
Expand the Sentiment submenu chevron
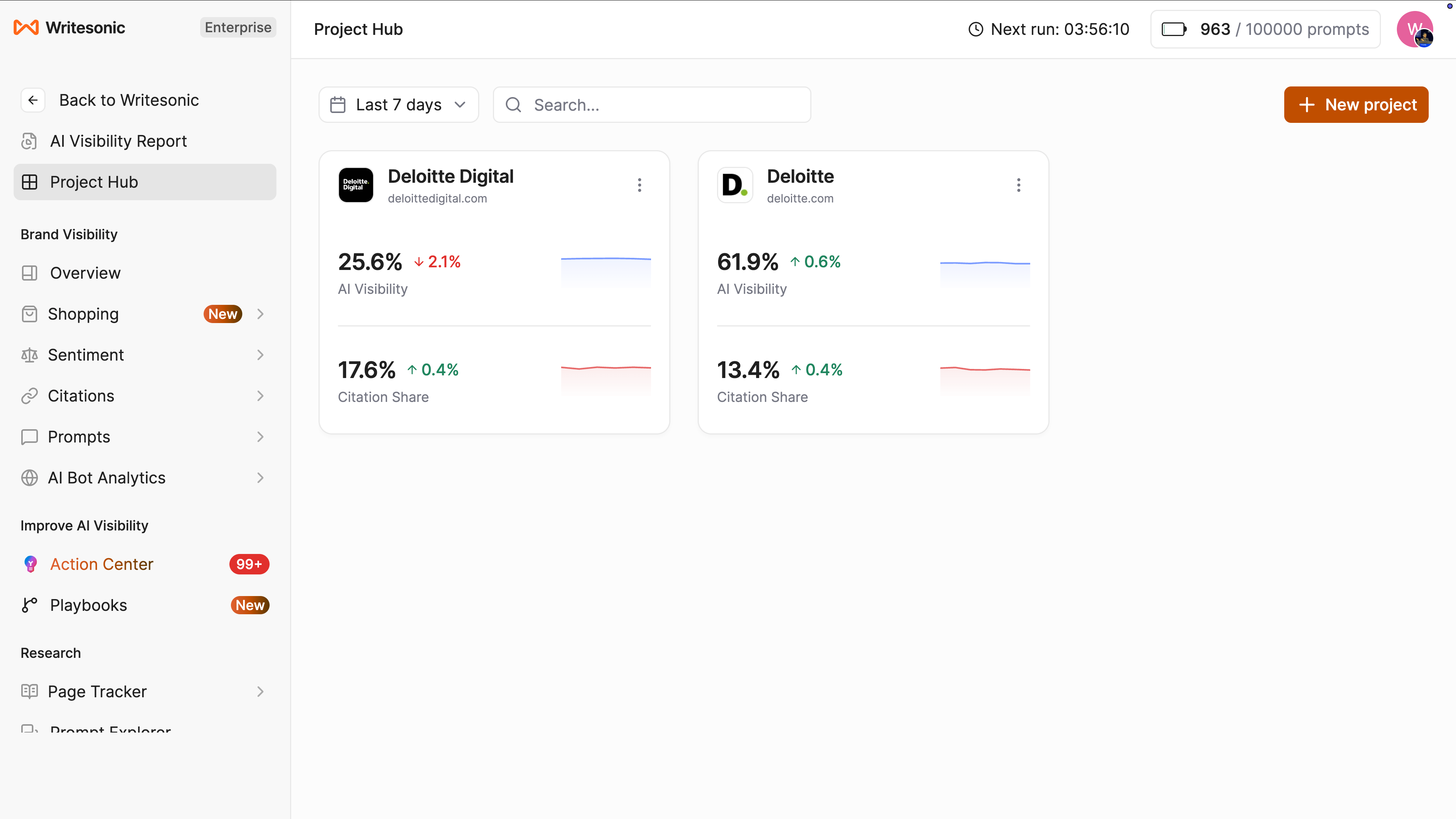[260, 355]
